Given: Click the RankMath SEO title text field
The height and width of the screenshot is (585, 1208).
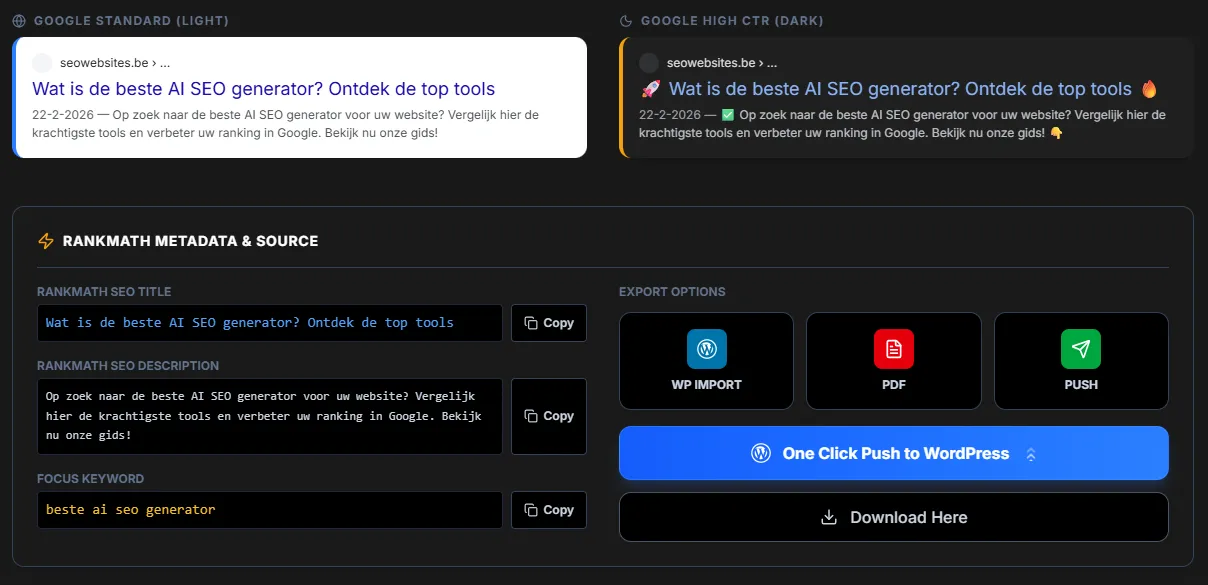Looking at the screenshot, I should (270, 323).
